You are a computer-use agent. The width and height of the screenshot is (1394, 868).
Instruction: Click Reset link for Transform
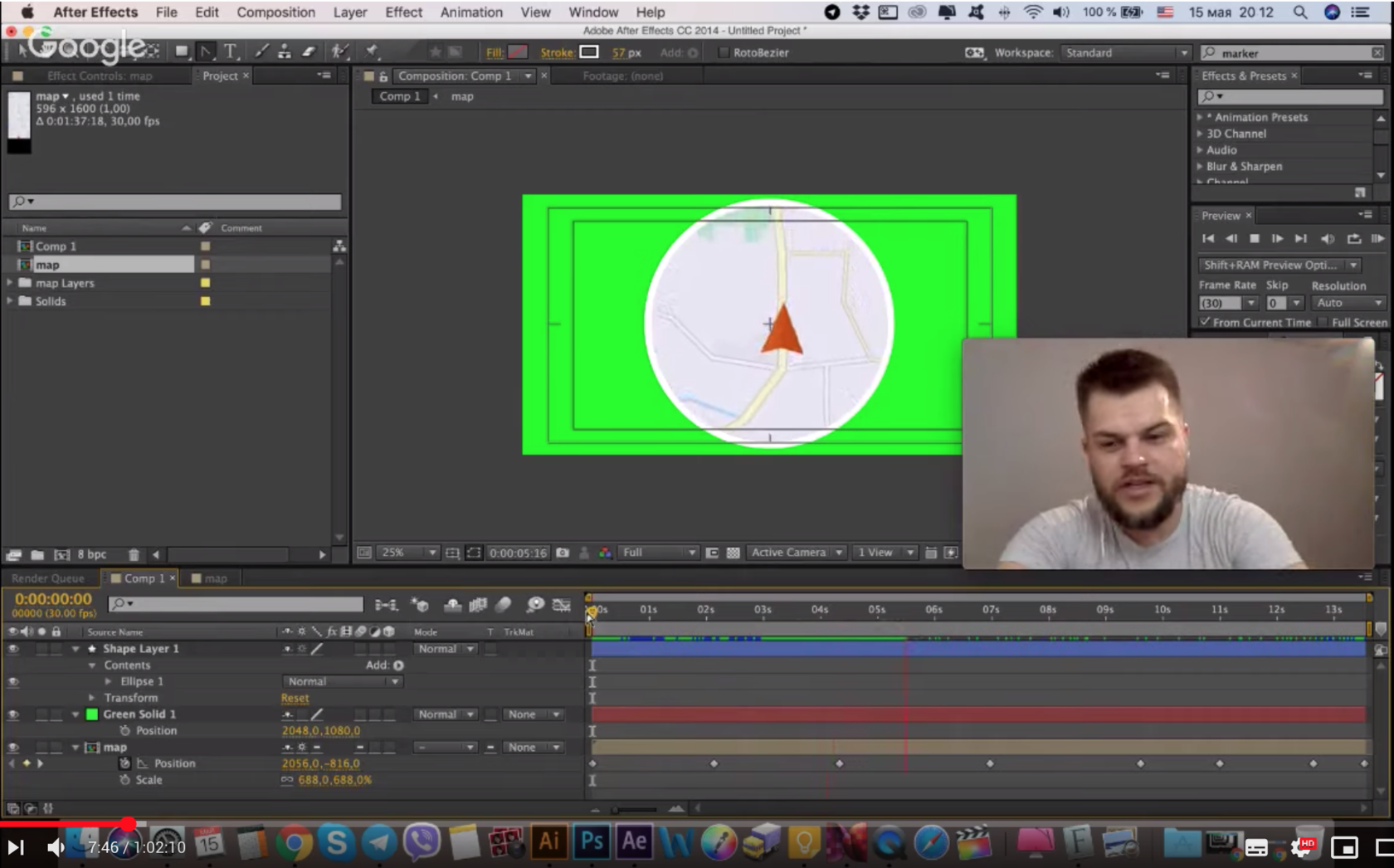[x=295, y=698]
